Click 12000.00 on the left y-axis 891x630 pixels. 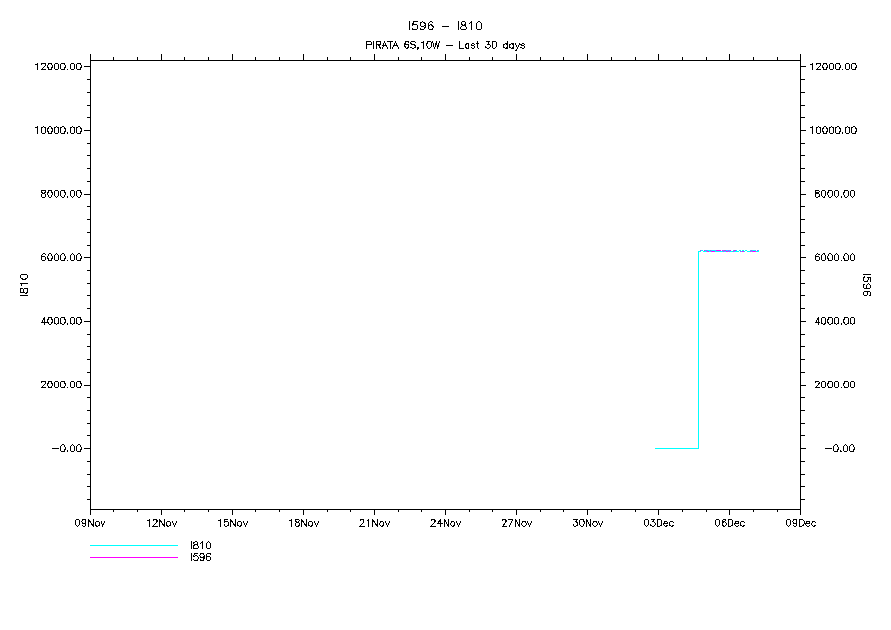click(58, 67)
